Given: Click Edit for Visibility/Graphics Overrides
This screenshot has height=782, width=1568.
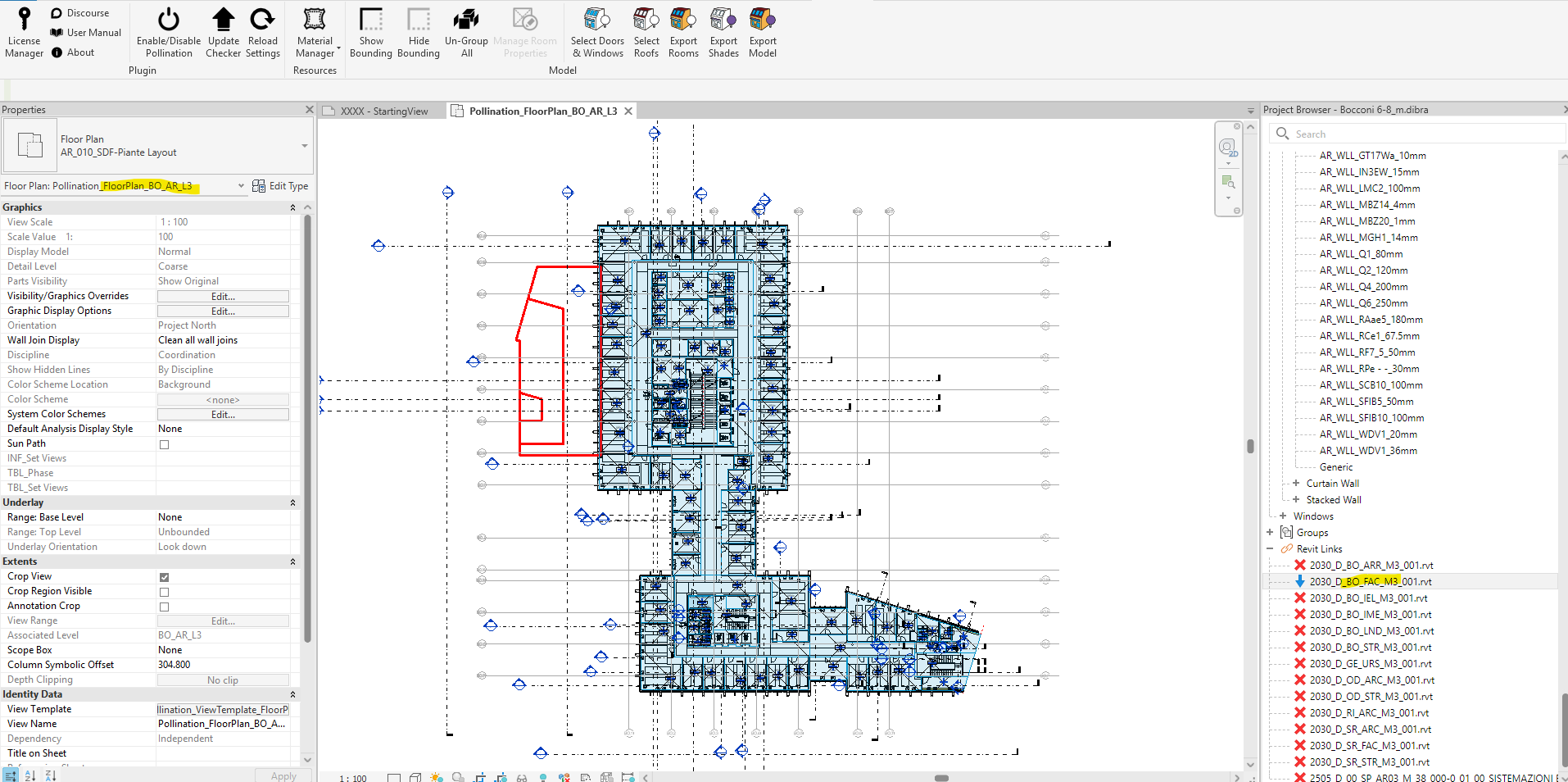Looking at the screenshot, I should click(223, 296).
